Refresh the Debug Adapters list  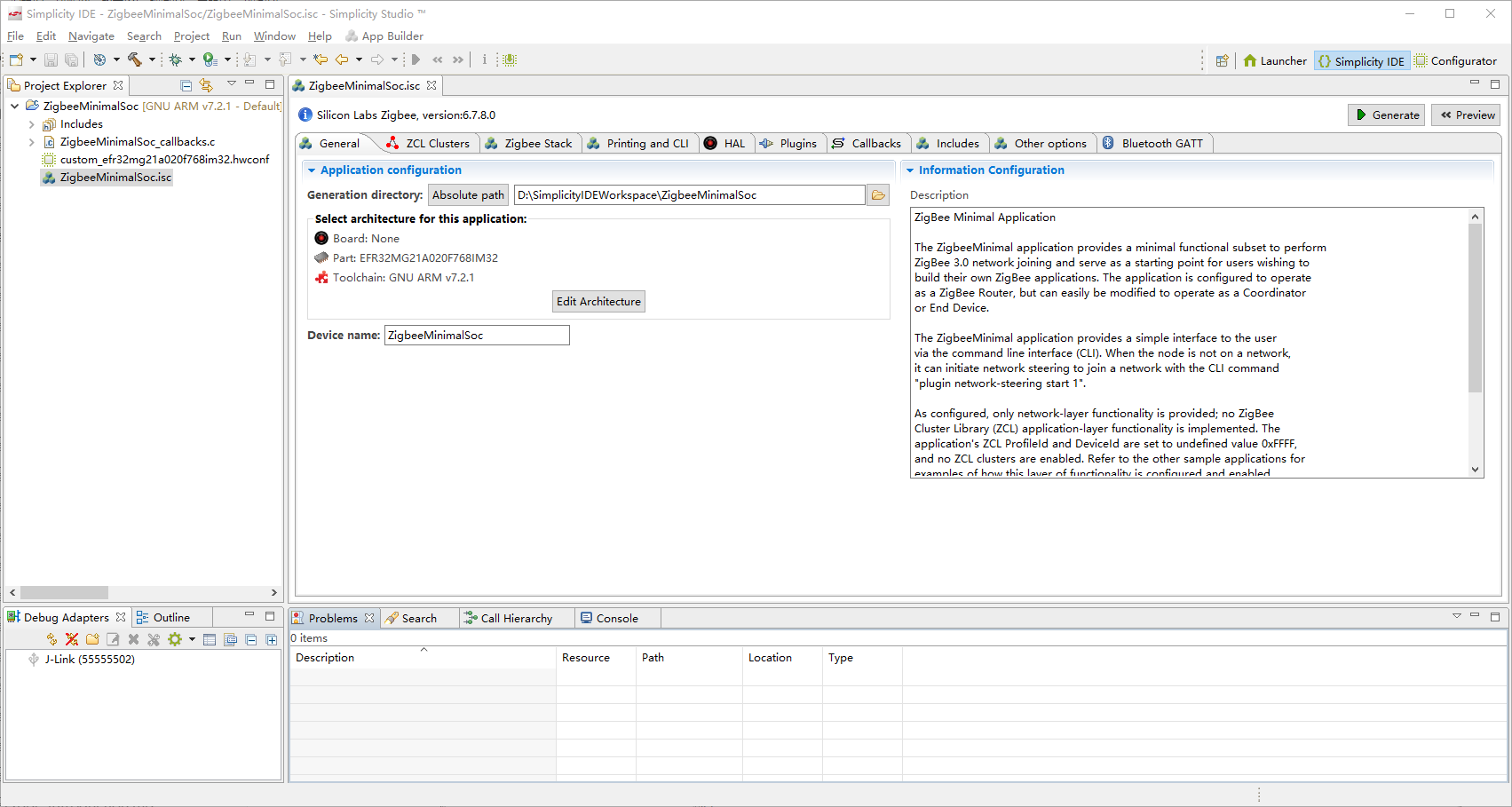(51, 639)
